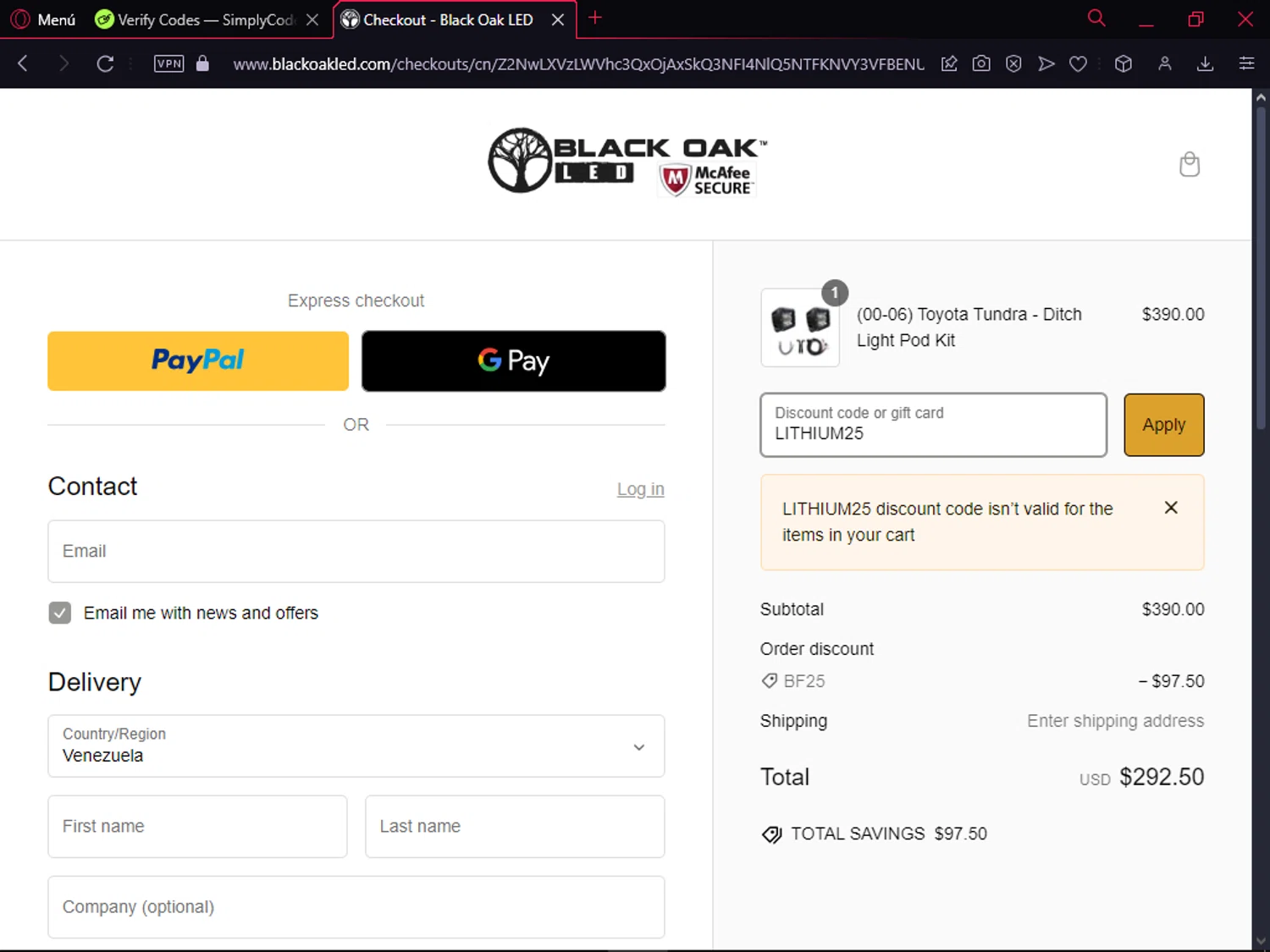Click the McAfee Secure badge
1270x952 pixels.
(x=707, y=180)
